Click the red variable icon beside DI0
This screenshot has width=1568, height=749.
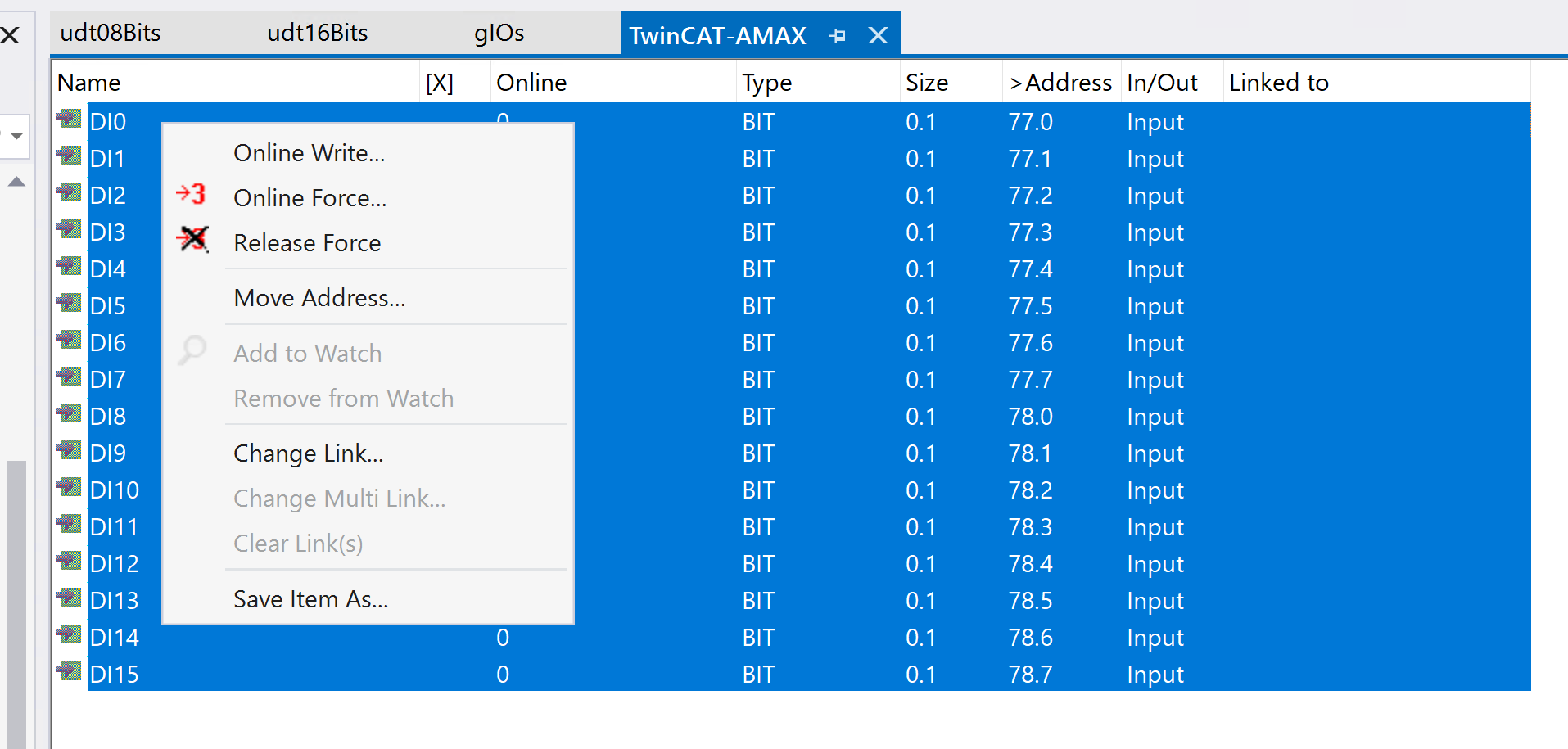70,120
